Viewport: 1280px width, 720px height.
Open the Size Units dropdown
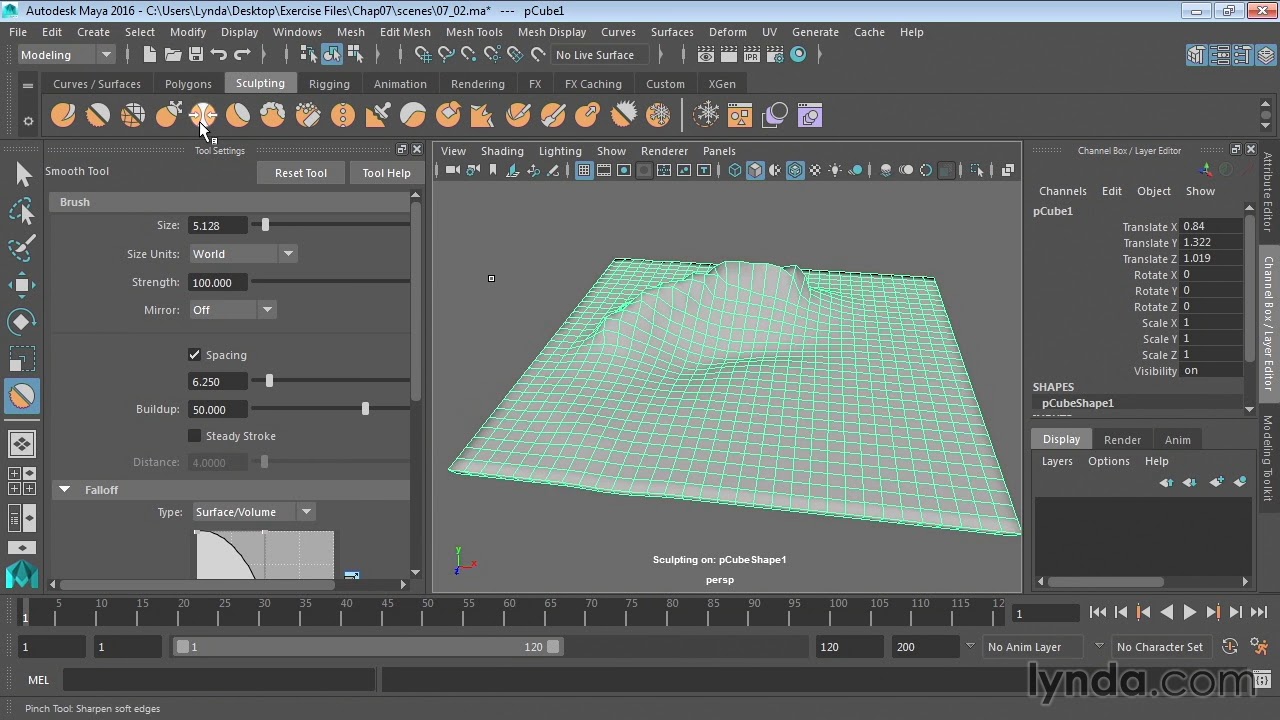243,254
